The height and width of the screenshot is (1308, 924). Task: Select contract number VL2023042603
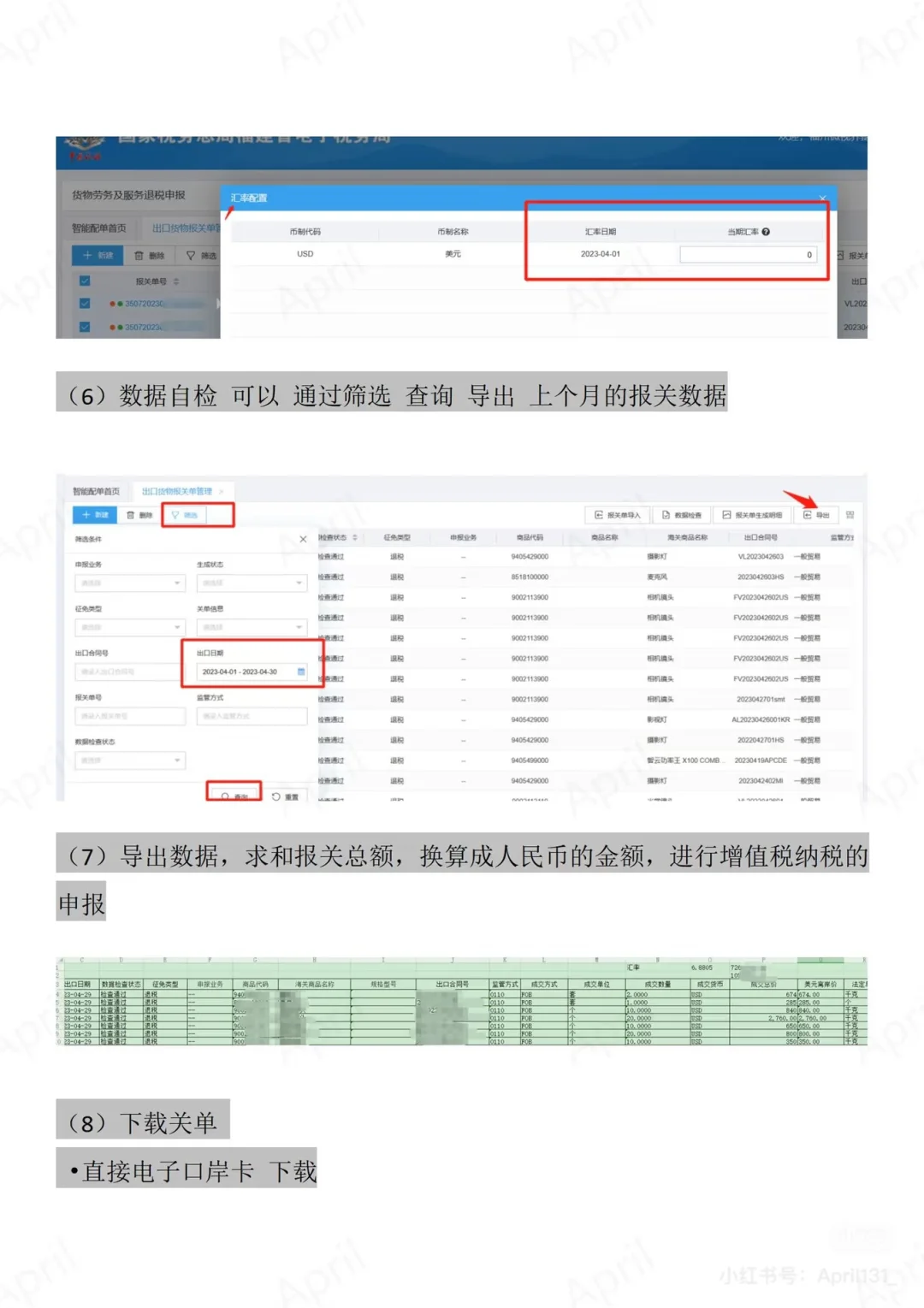point(761,557)
